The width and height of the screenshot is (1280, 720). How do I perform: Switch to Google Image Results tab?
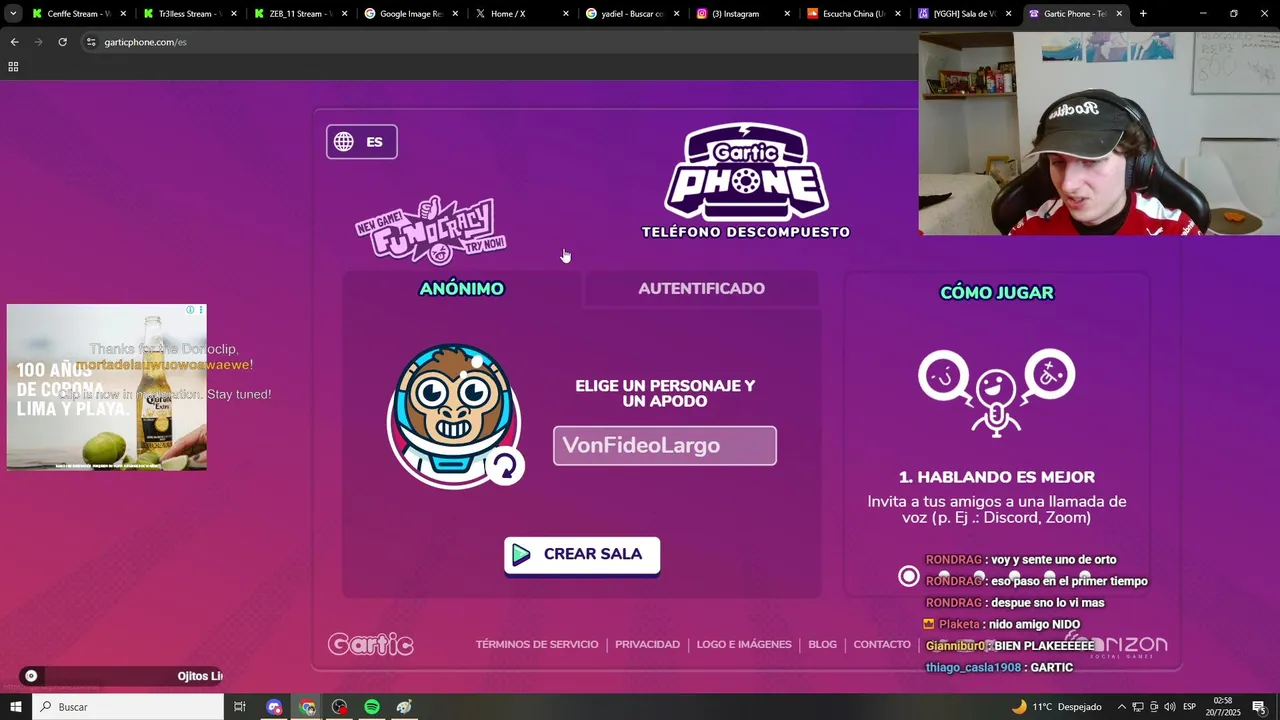[411, 14]
